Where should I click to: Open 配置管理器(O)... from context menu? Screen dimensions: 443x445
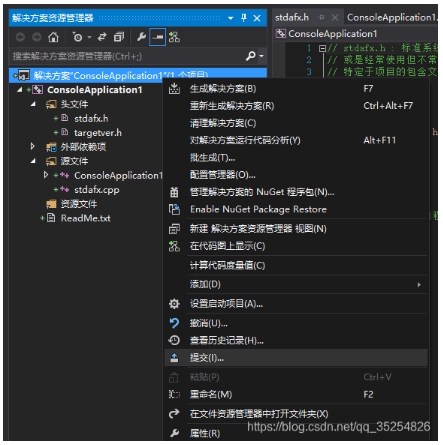point(296,175)
